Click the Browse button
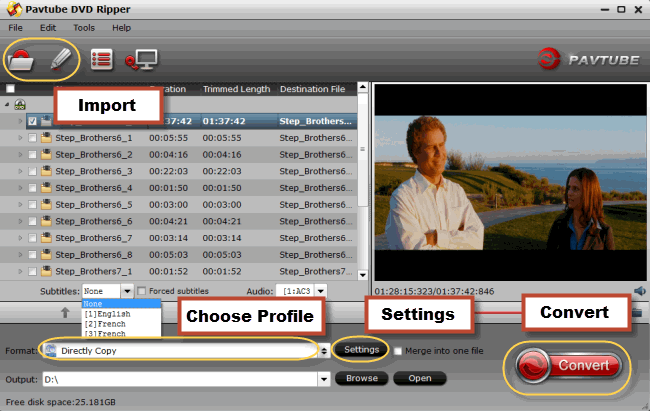The height and width of the screenshot is (411, 650). (362, 378)
